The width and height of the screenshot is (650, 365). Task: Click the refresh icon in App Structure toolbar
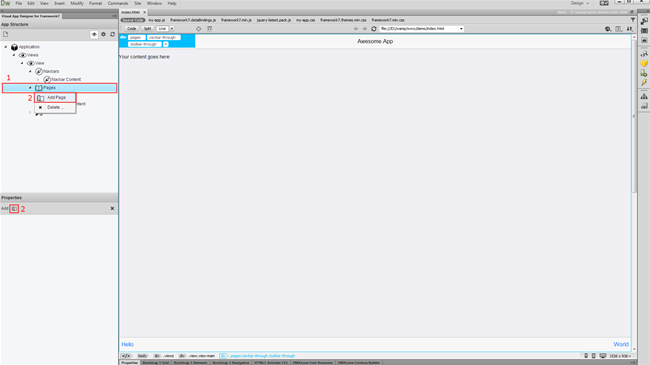point(112,34)
